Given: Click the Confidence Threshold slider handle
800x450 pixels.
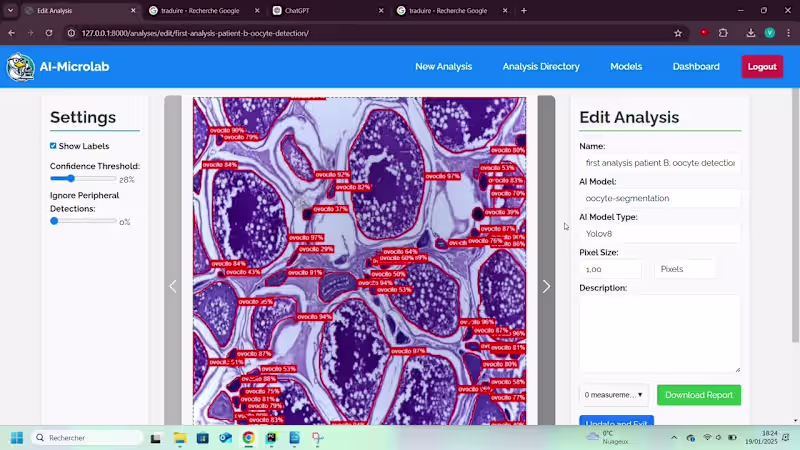Looking at the screenshot, I should pyautogui.click(x=70, y=179).
